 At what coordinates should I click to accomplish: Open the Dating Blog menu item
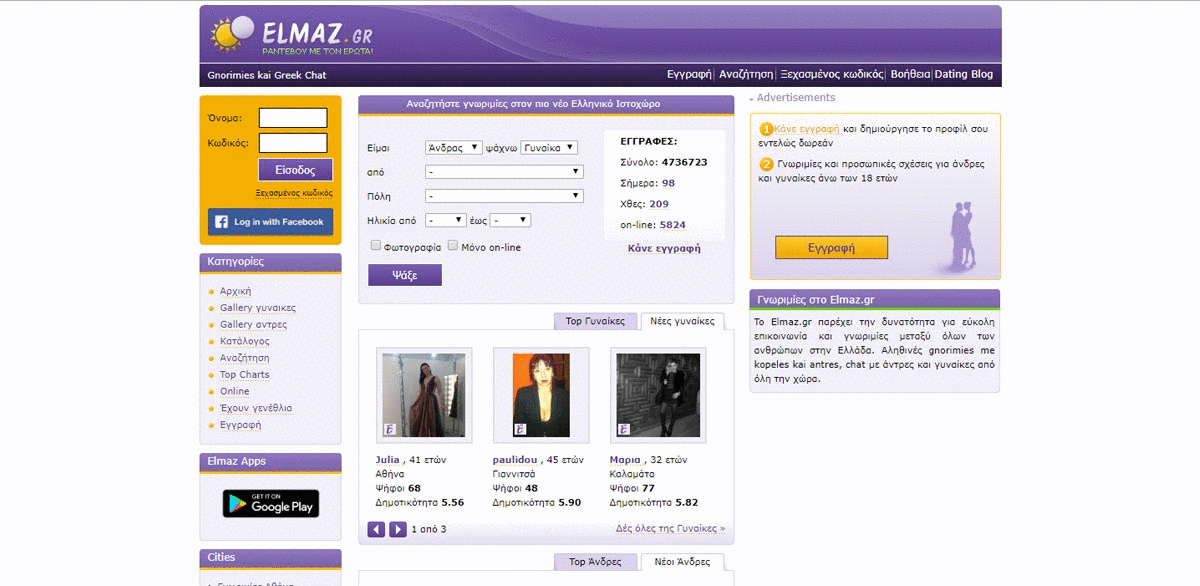click(963, 73)
